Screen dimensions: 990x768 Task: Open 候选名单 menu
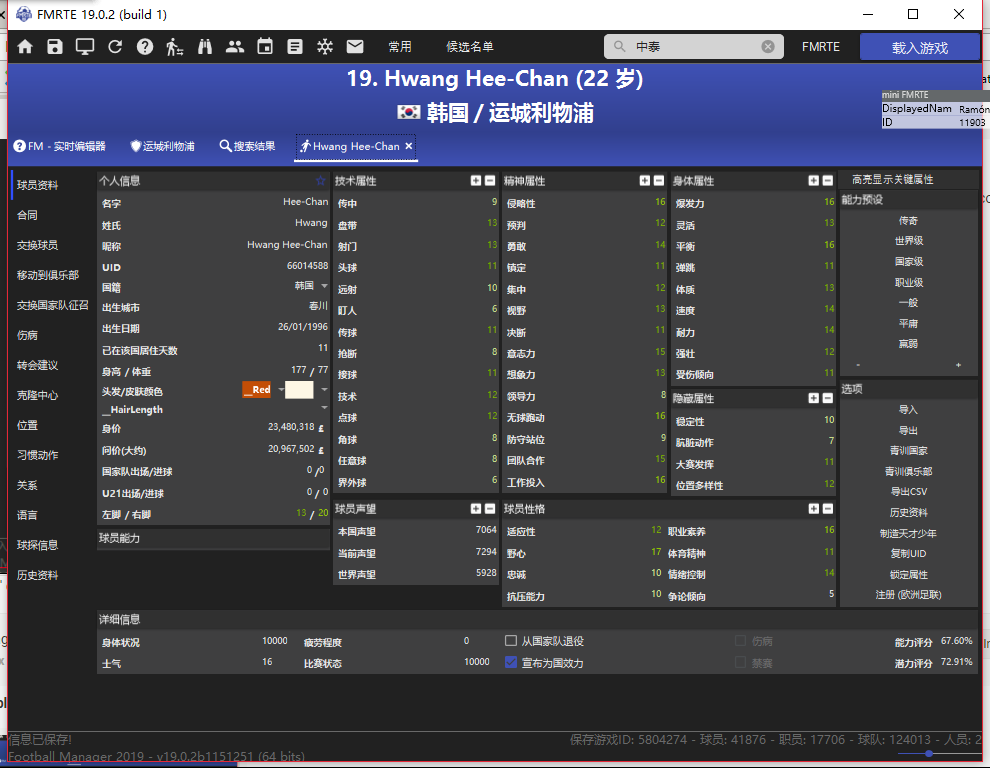point(470,47)
